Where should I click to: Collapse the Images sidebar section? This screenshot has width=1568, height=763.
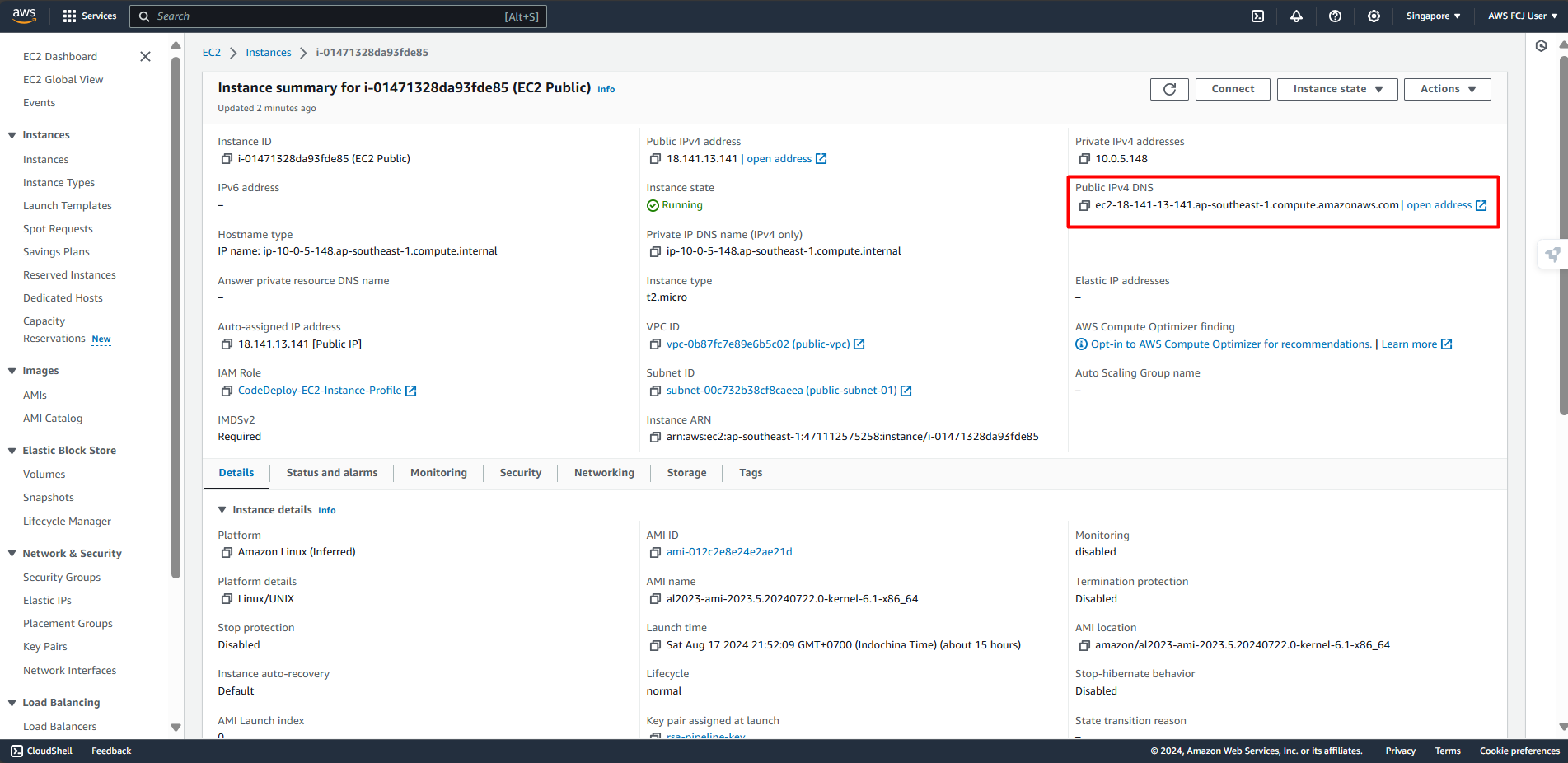click(x=12, y=371)
